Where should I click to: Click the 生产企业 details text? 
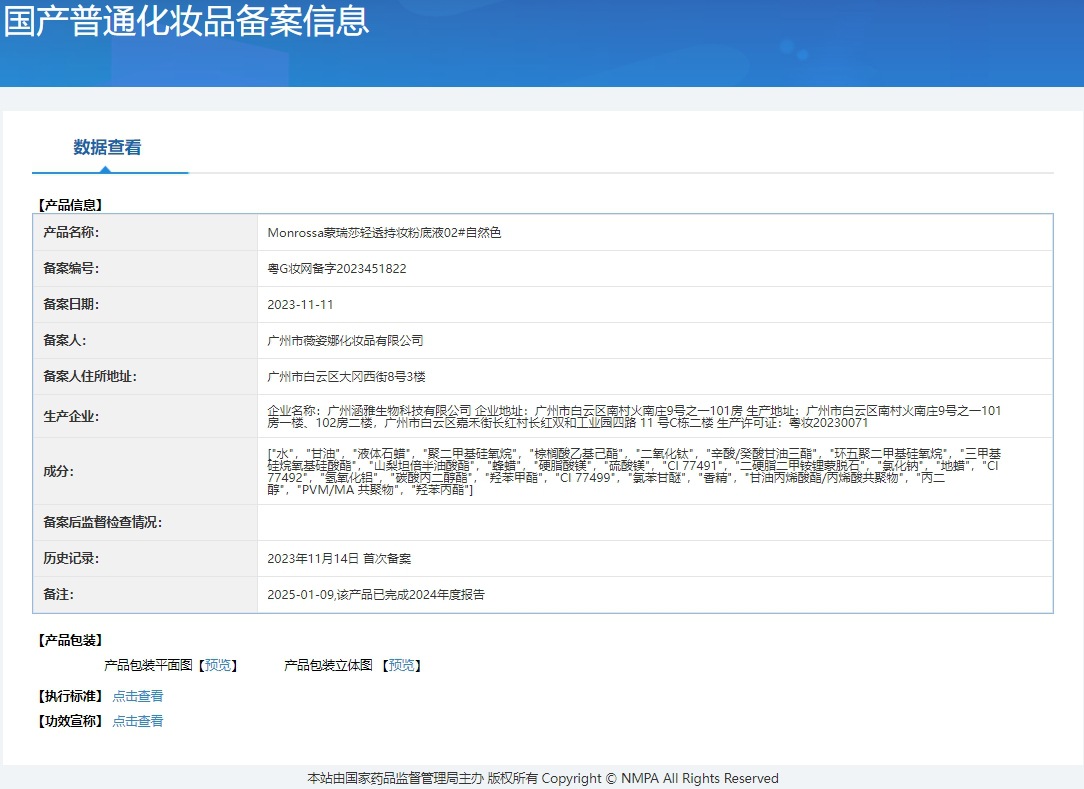tap(634, 416)
